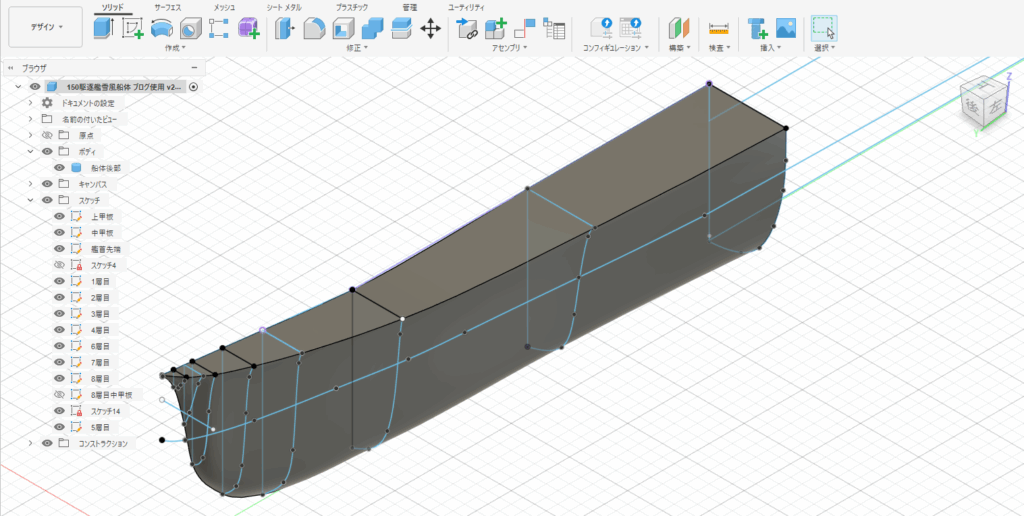Collapse the ブラウザ panel with minus button
The width and height of the screenshot is (1024, 516).
coord(195,68)
